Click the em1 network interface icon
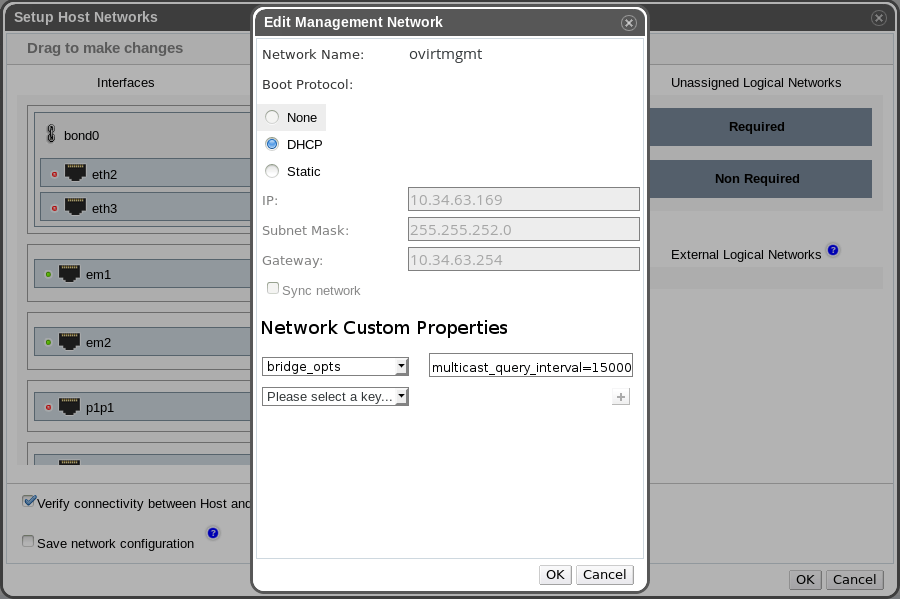 (70, 273)
